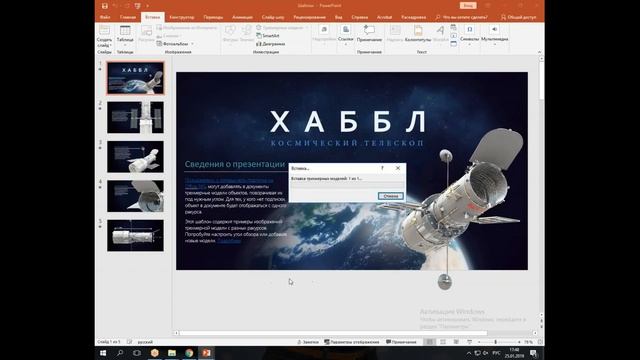Open the Windows Start menu

(103, 353)
